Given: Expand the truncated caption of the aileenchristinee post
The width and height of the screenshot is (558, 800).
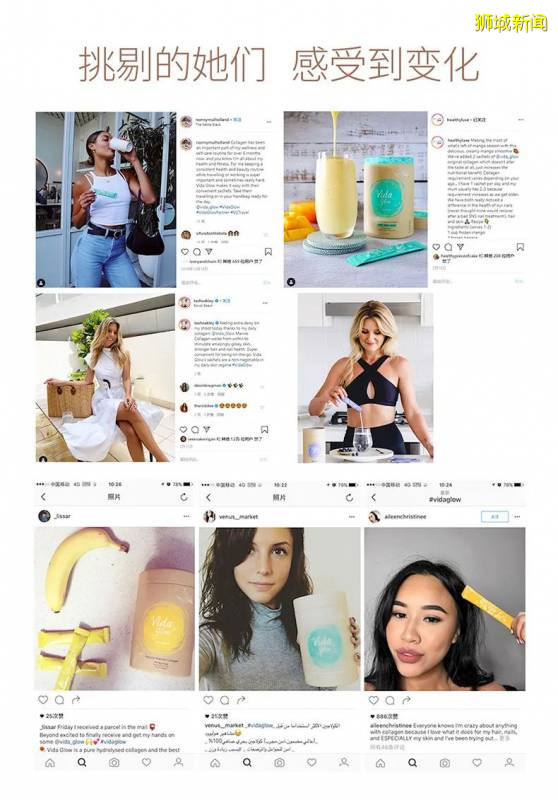Looking at the screenshot, I should coord(504,738).
